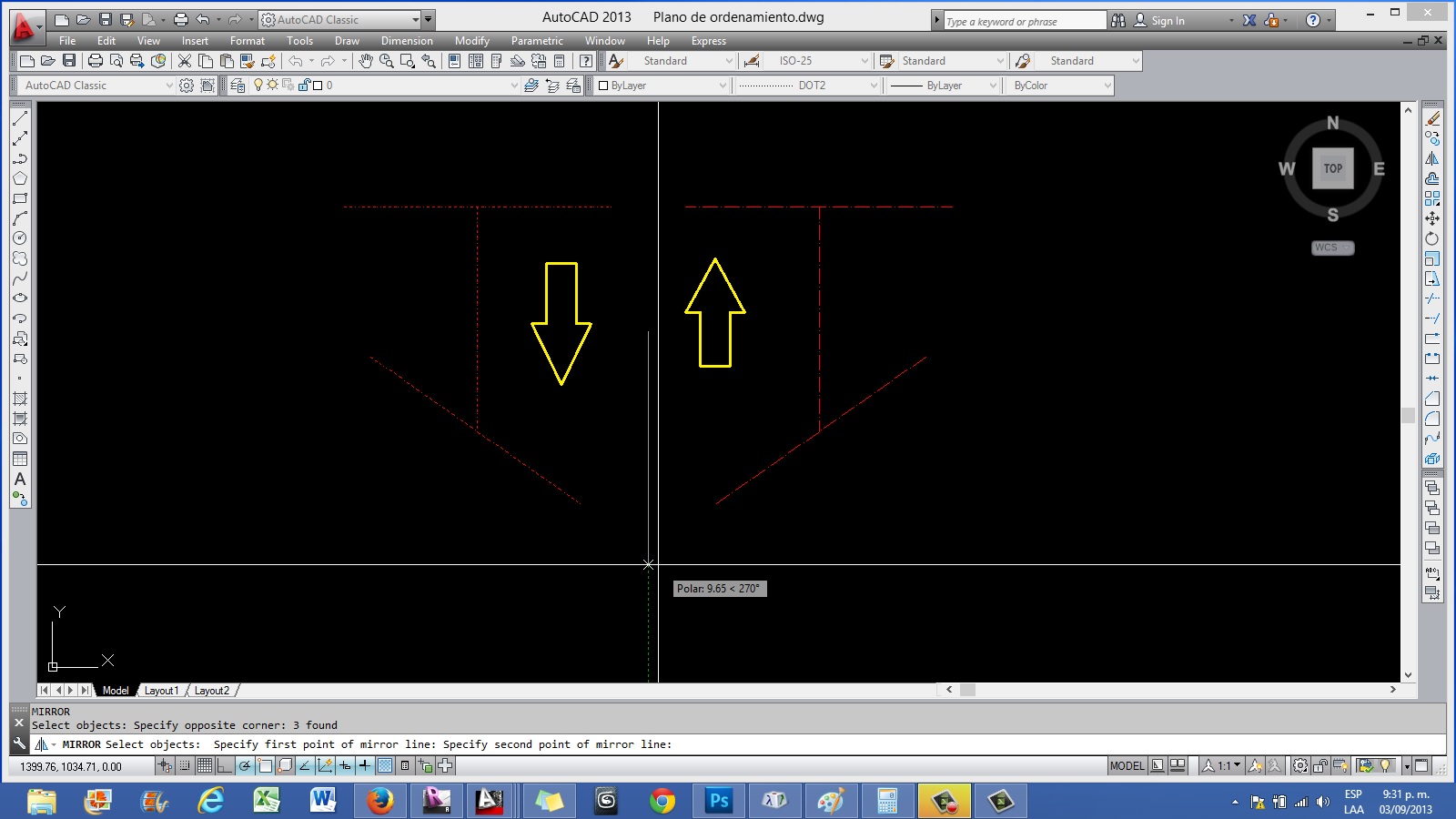Expand the linetype dropdown showing DOT2
The height and width of the screenshot is (819, 1456).
coord(872,85)
